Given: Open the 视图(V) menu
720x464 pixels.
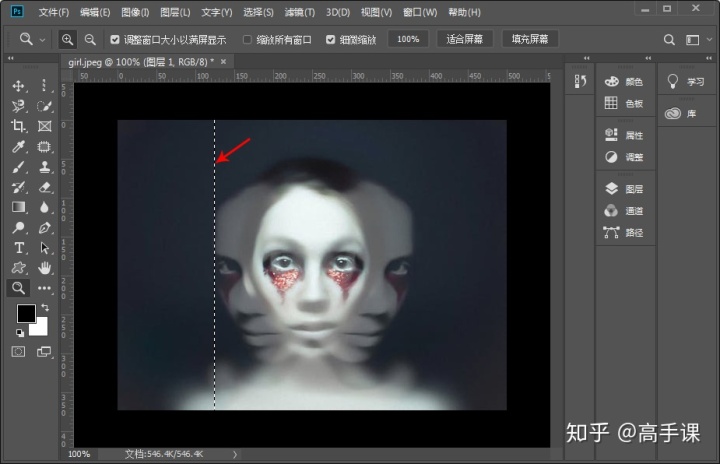Looking at the screenshot, I should (x=377, y=12).
